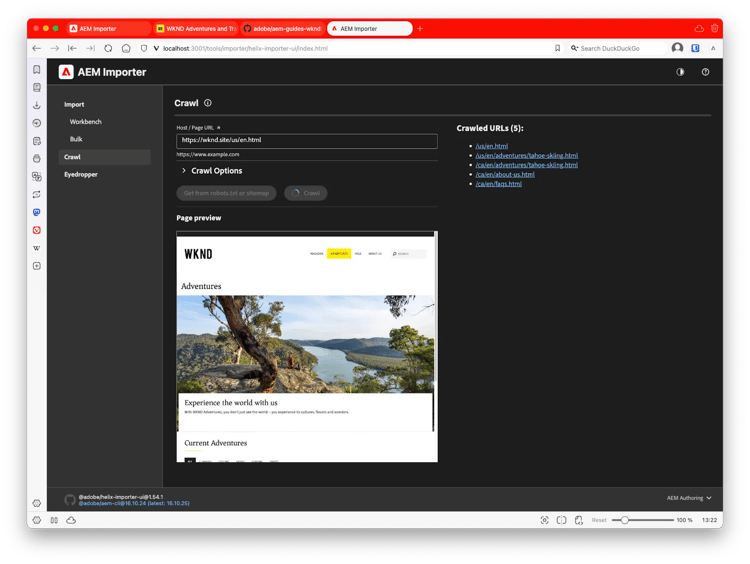750x564 pixels.
Task: Open the Reading List panel icon
Action: coord(37,87)
